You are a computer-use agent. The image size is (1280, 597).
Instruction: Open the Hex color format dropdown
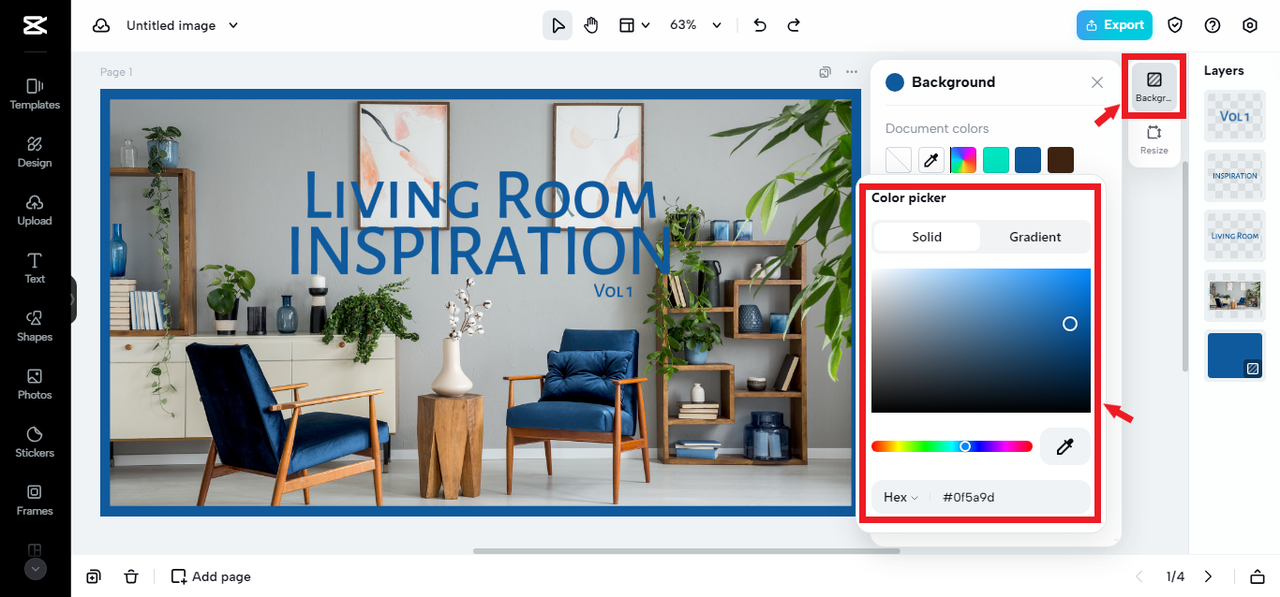point(901,497)
